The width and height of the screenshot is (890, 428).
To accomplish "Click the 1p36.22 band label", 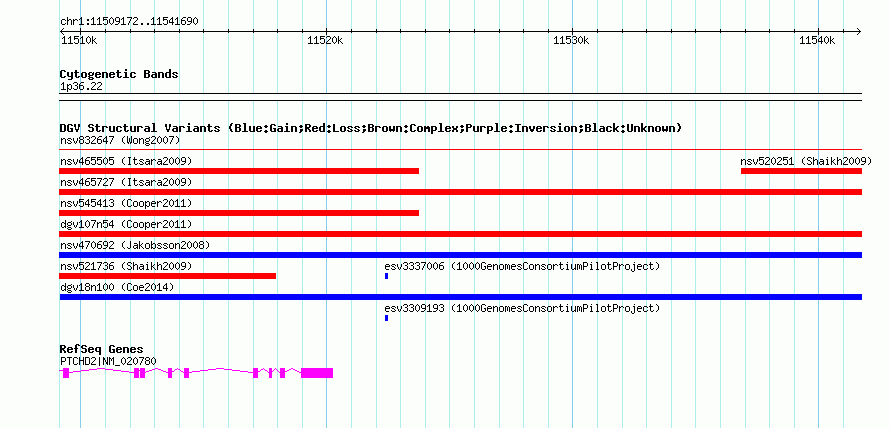I will (81, 87).
